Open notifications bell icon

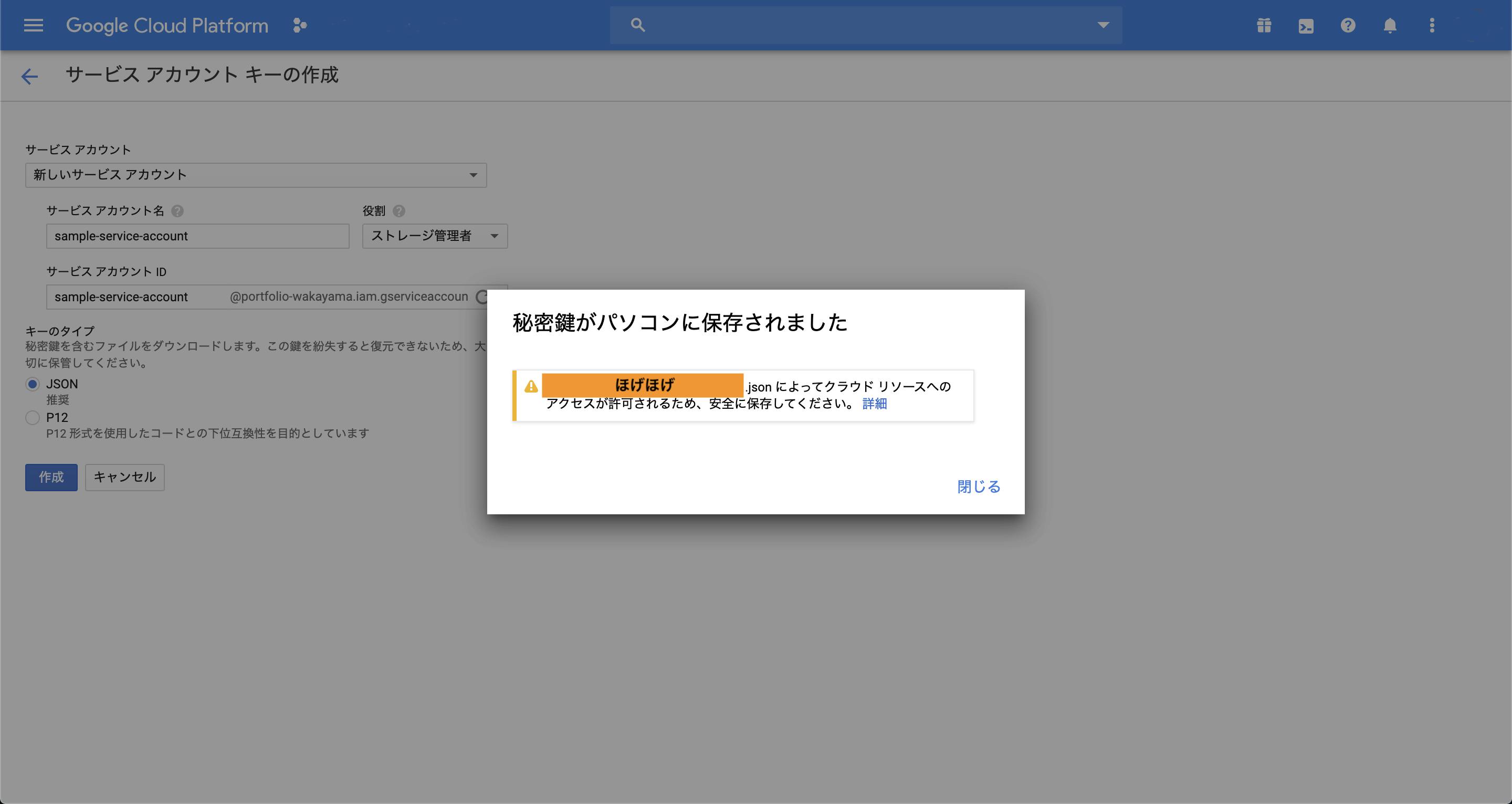1390,25
